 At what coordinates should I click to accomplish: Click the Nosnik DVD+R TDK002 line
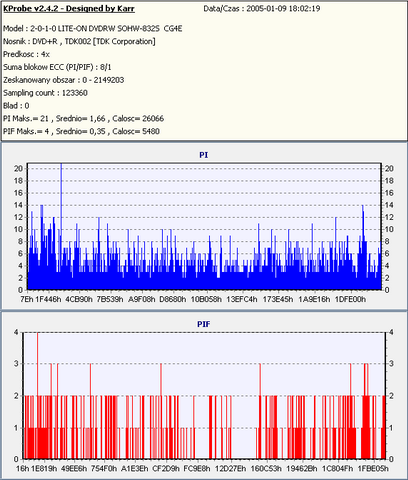pyautogui.click(x=79, y=42)
